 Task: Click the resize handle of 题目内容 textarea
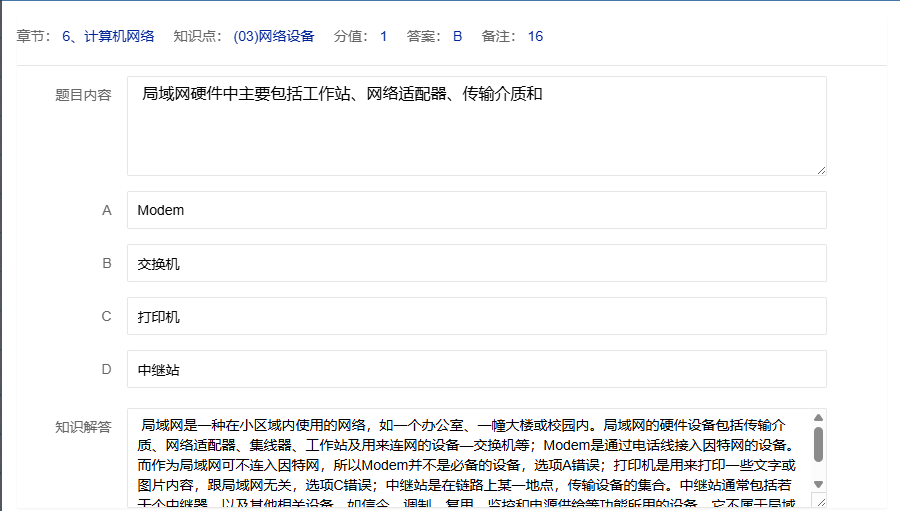(x=821, y=170)
